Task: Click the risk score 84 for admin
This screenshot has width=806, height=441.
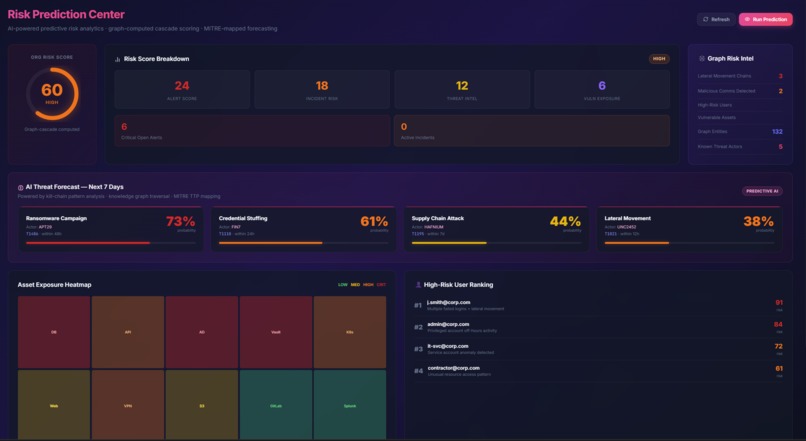Action: [778, 324]
